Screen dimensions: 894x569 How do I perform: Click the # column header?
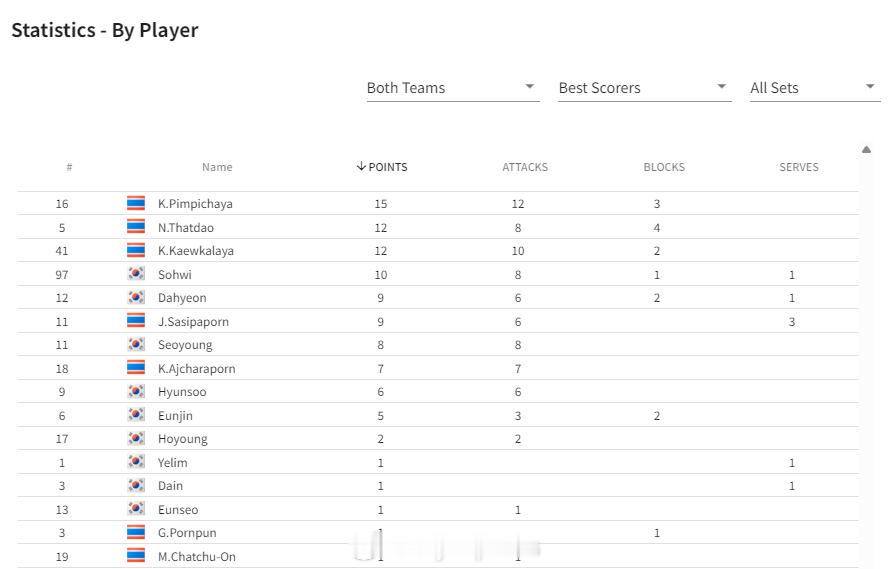[69, 167]
